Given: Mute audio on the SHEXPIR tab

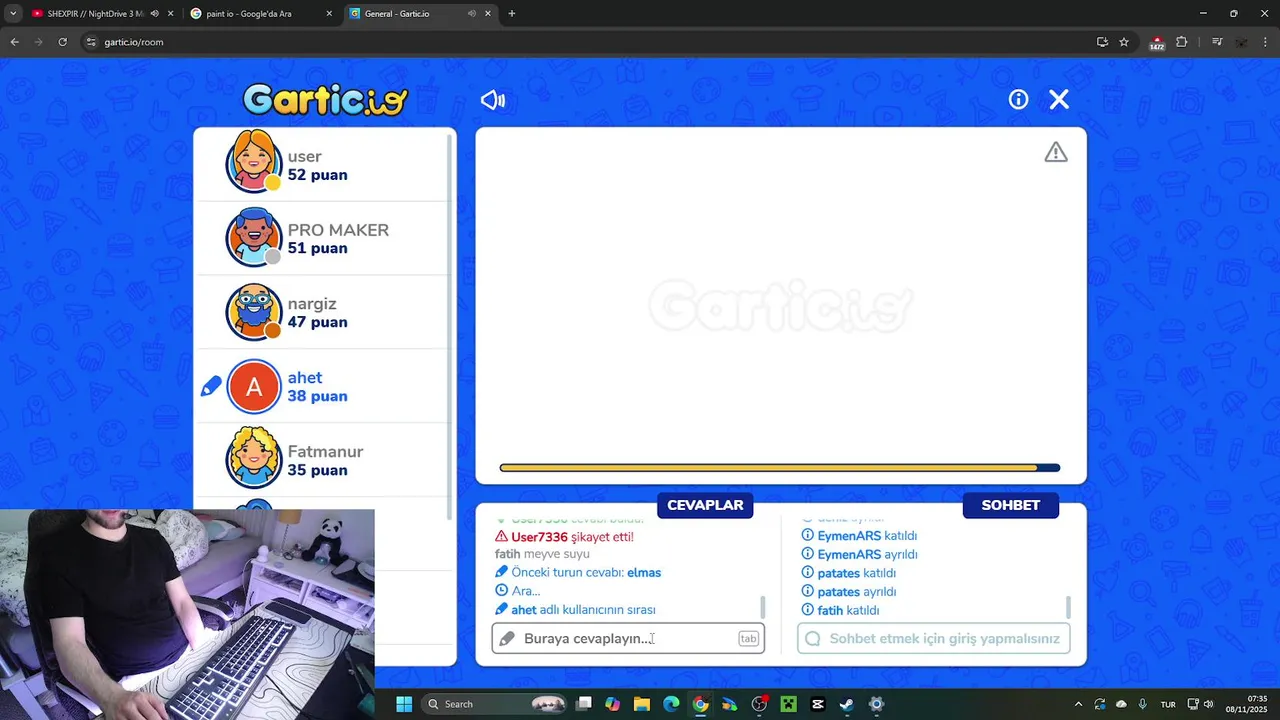Looking at the screenshot, I should tap(154, 14).
